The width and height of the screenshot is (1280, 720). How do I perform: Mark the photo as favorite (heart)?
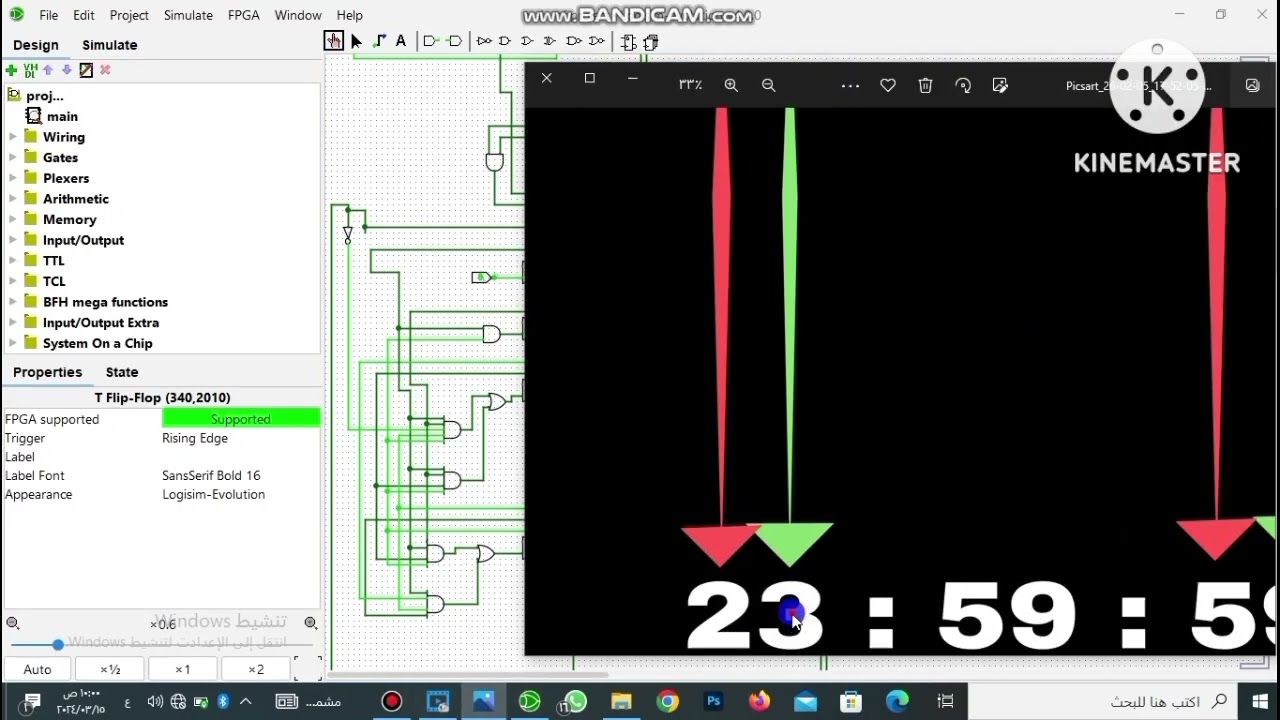coord(888,86)
